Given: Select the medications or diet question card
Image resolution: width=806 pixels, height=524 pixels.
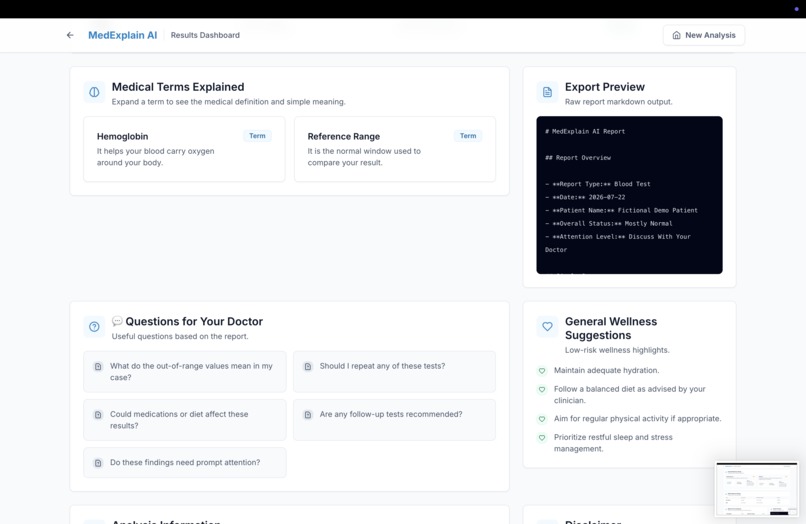Looking at the screenshot, I should pos(185,420).
